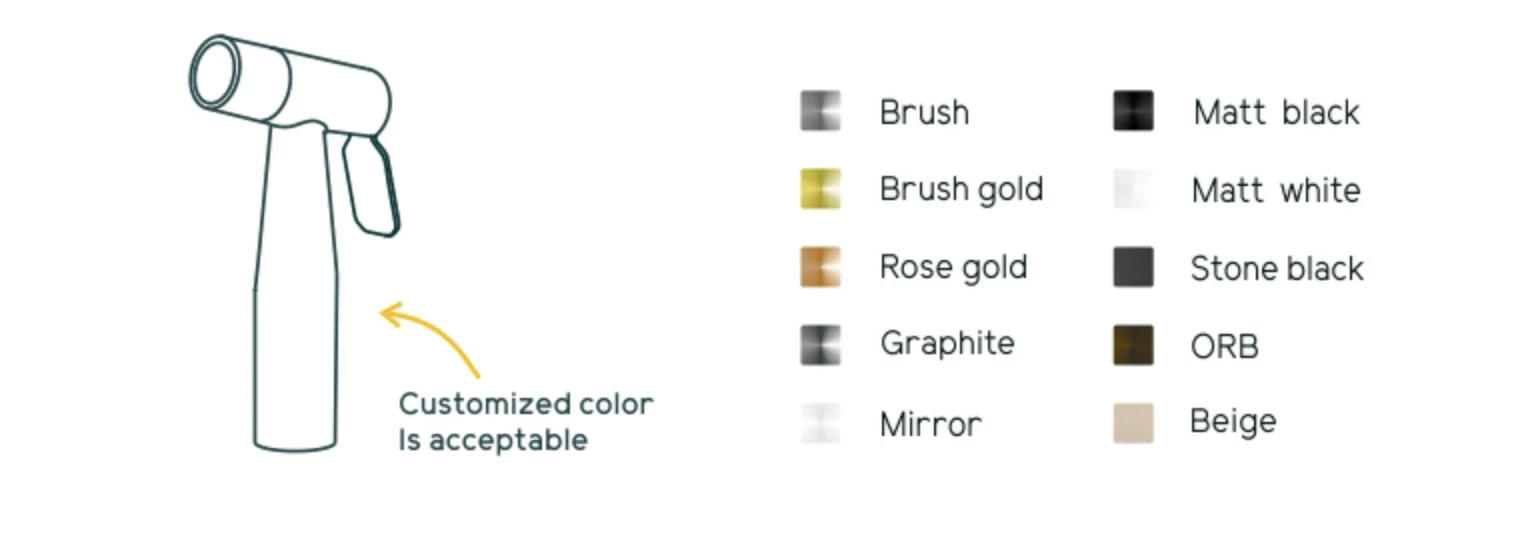The height and width of the screenshot is (540, 1520).
Task: Click the Graphite finish swatch
Action: point(820,345)
